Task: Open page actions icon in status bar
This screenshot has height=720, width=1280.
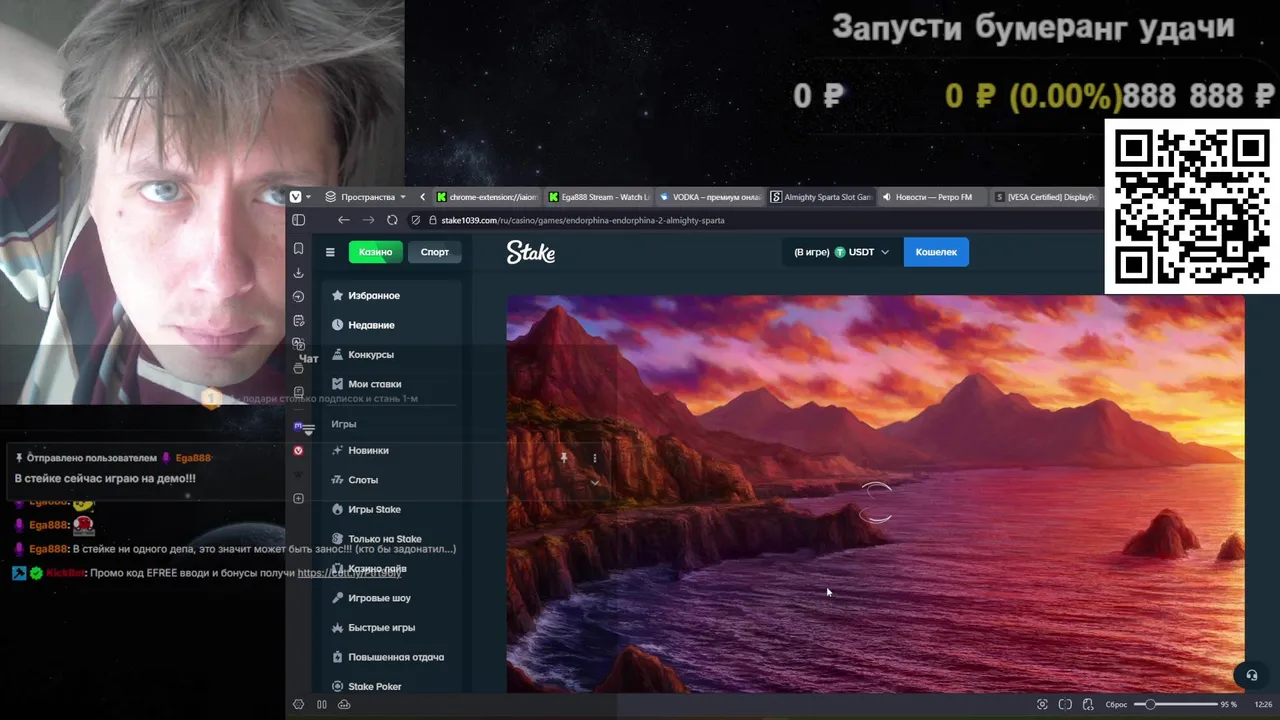Action: (x=1088, y=704)
